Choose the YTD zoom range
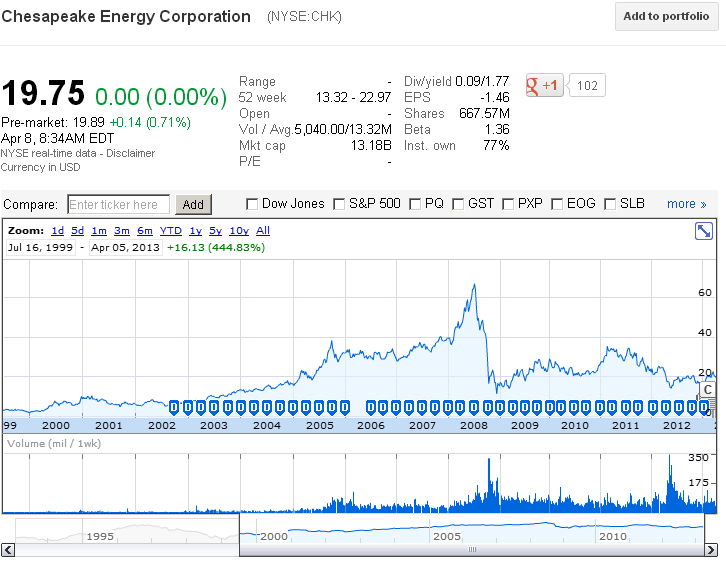The height and width of the screenshot is (563, 726). (x=170, y=231)
